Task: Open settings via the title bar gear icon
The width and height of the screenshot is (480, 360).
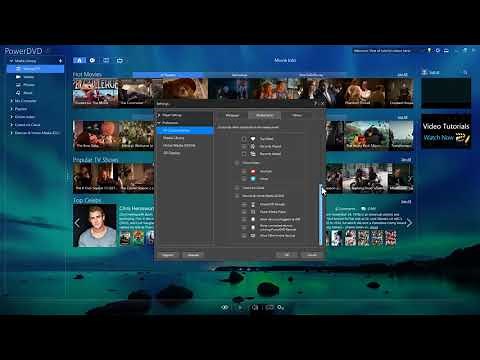Action: pyautogui.click(x=438, y=51)
